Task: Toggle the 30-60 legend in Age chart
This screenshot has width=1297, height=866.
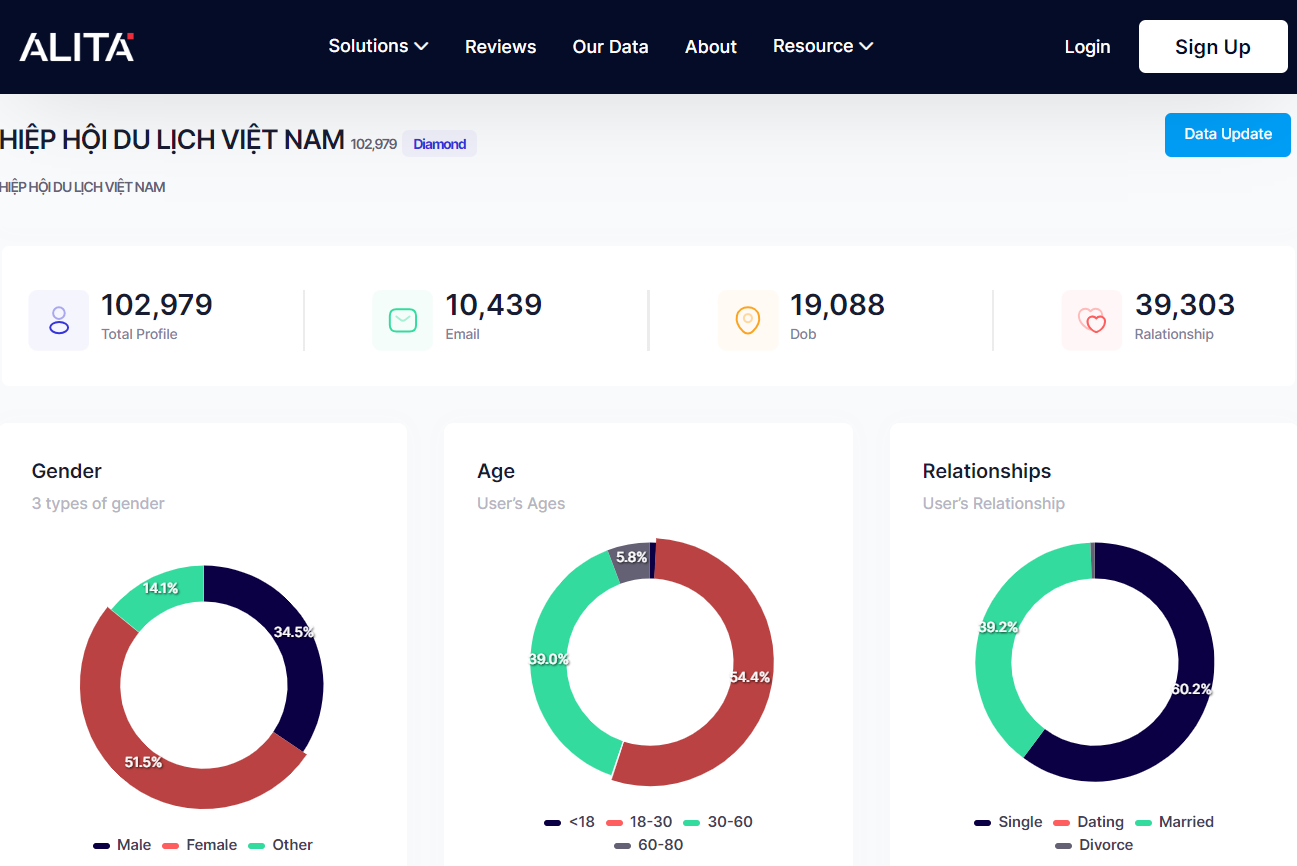Action: coord(718,822)
